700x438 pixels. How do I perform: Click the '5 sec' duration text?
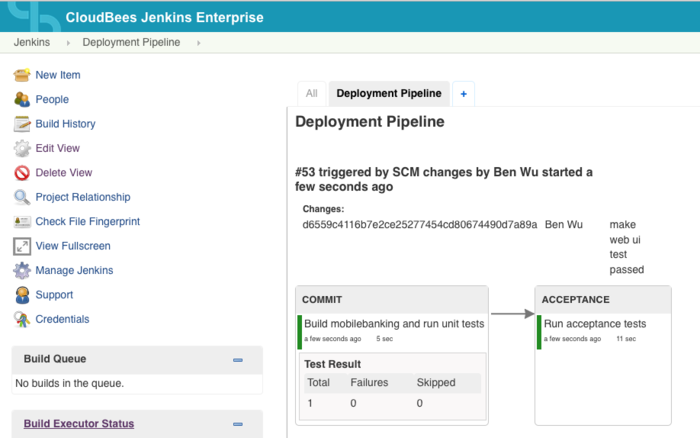pos(384,339)
